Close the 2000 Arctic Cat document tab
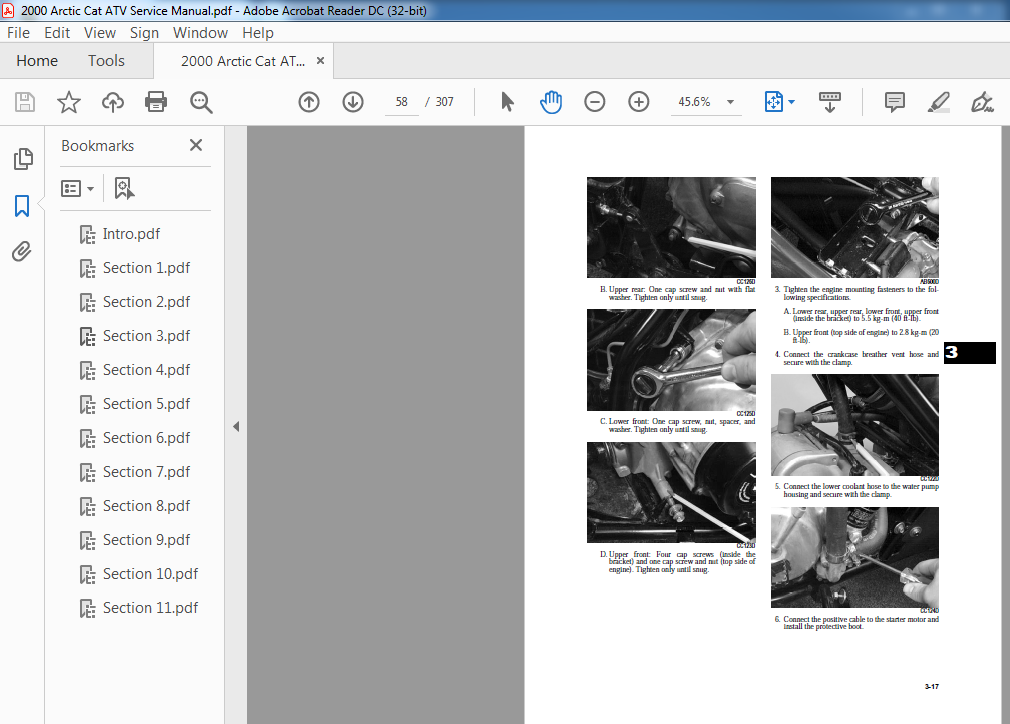 coord(320,61)
